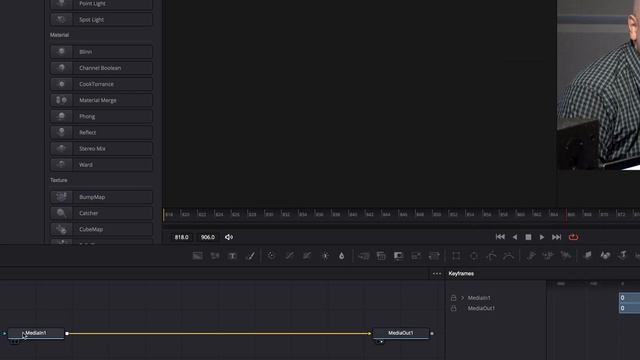Viewport: 640px width, 360px height.
Task: Add a Text 3D node from the toolbar
Action: [x=623, y=256]
